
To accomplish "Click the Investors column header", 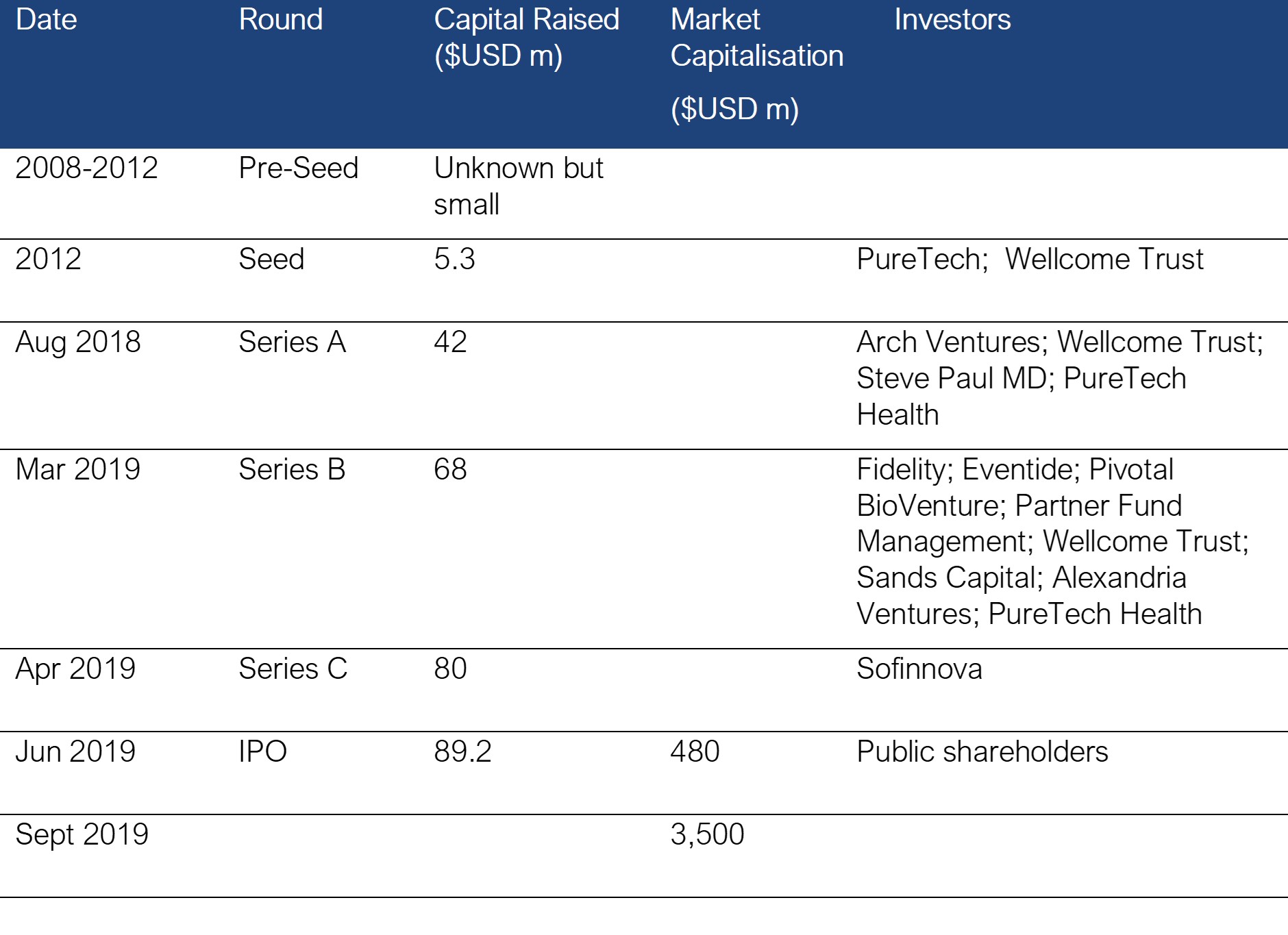I will point(952,21).
